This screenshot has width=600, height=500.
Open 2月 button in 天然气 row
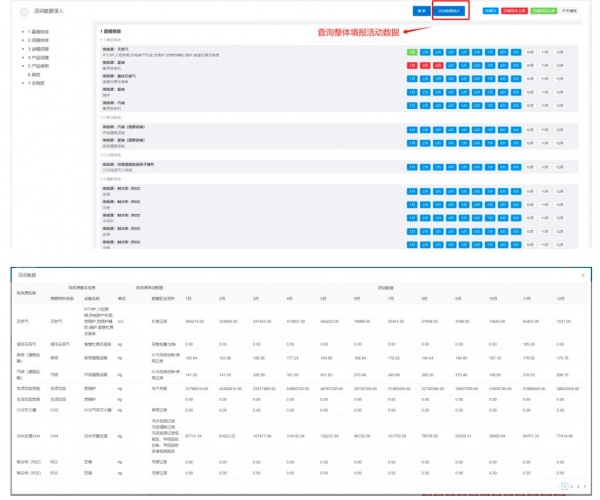(x=425, y=52)
